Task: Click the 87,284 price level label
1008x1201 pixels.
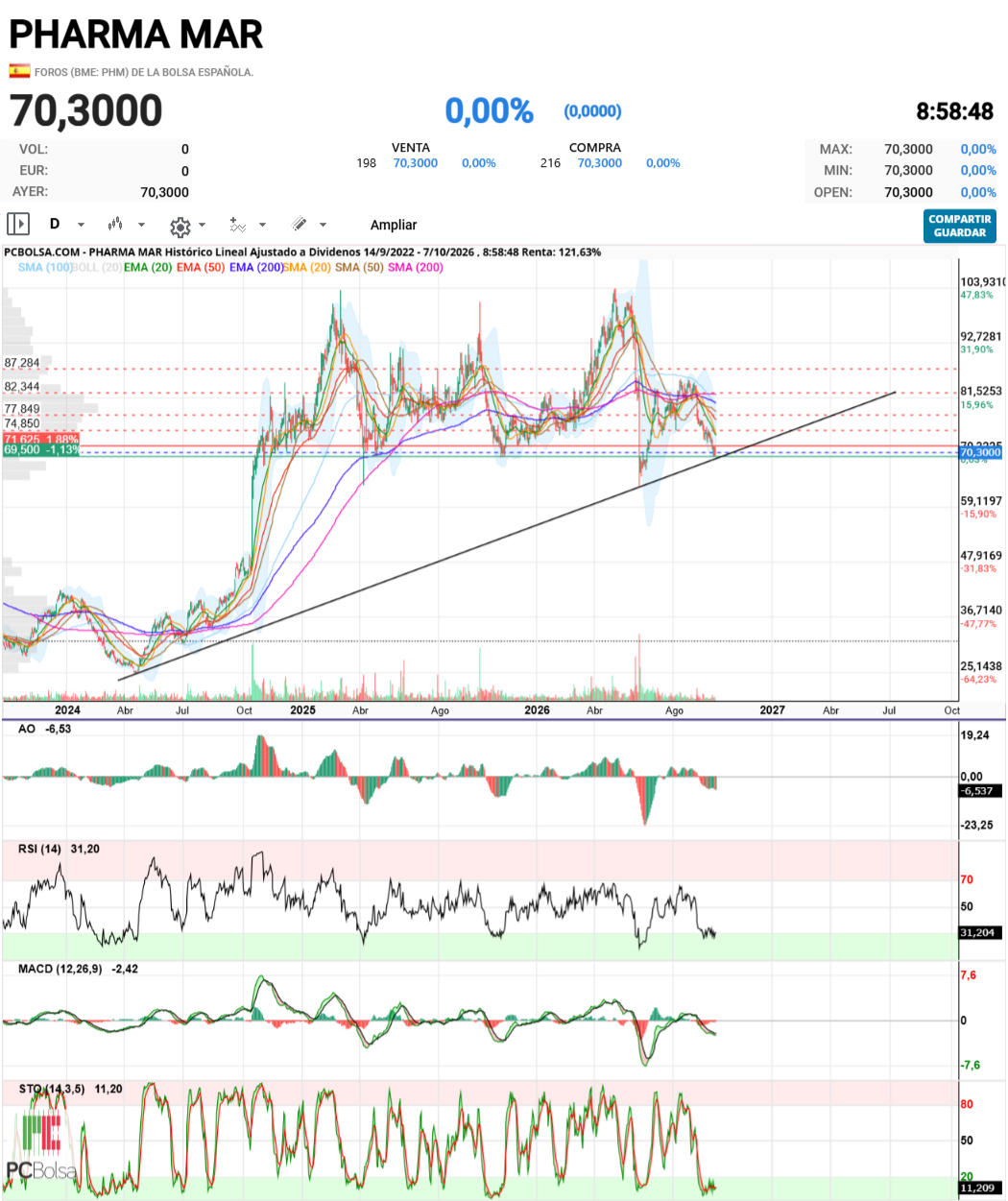Action: pos(22,363)
